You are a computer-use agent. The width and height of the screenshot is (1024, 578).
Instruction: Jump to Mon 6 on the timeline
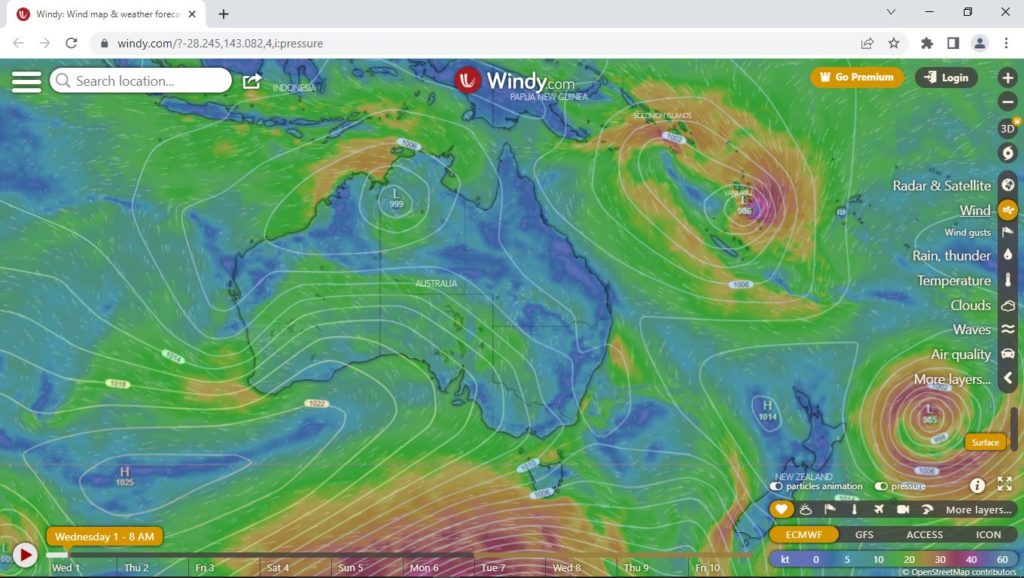pyautogui.click(x=424, y=568)
